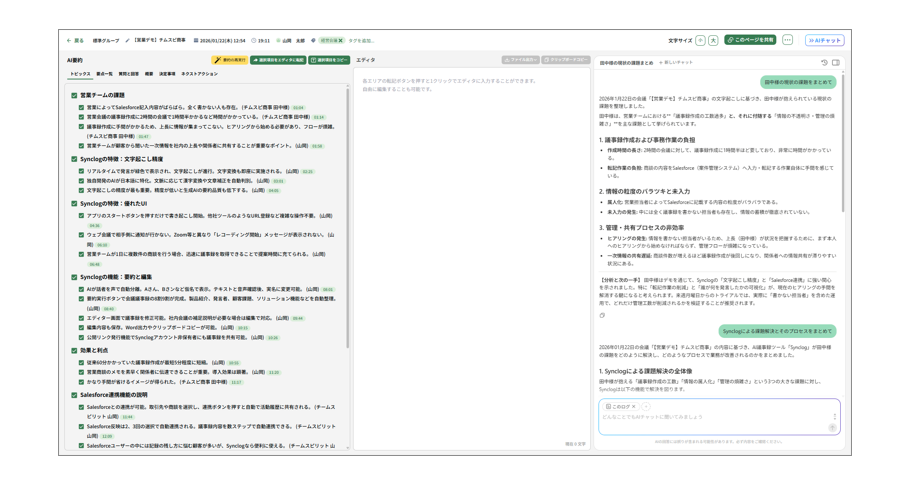Switch to the 決定事項 tab
908x486 pixels.
167,74
